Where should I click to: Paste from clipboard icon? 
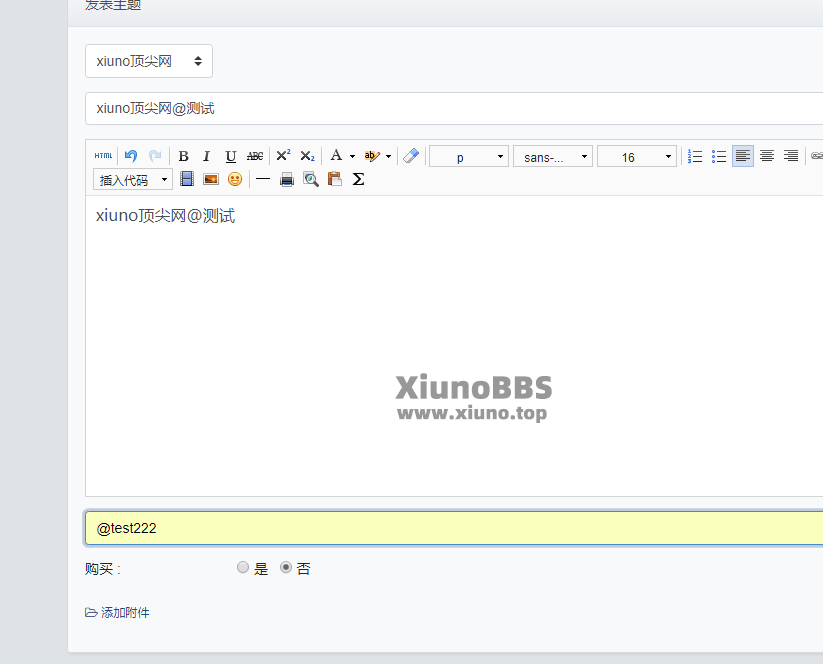click(334, 179)
